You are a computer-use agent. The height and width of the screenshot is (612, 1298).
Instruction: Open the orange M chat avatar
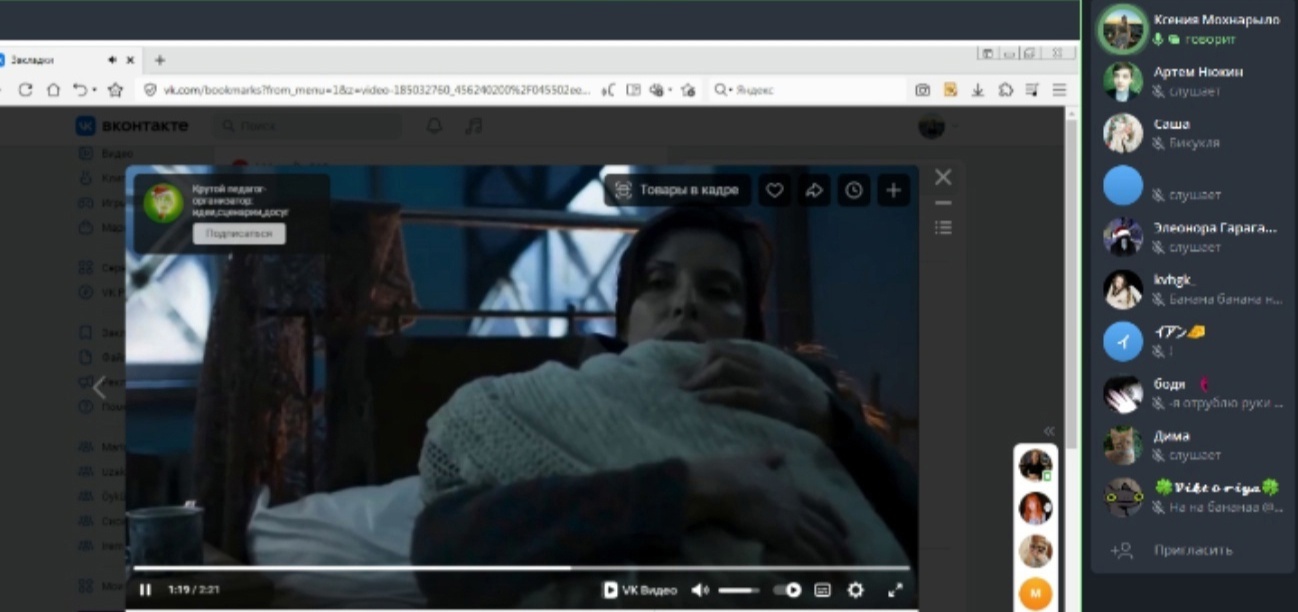click(1035, 594)
